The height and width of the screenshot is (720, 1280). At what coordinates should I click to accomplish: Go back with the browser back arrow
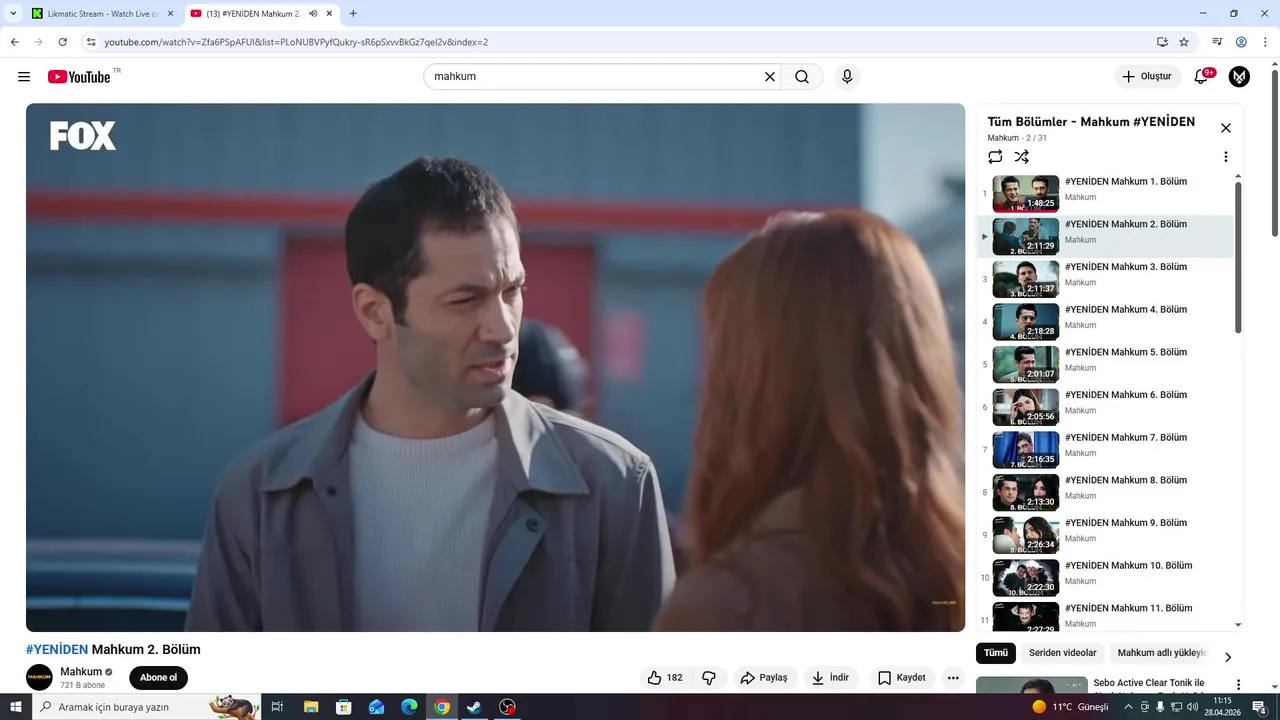(x=14, y=42)
